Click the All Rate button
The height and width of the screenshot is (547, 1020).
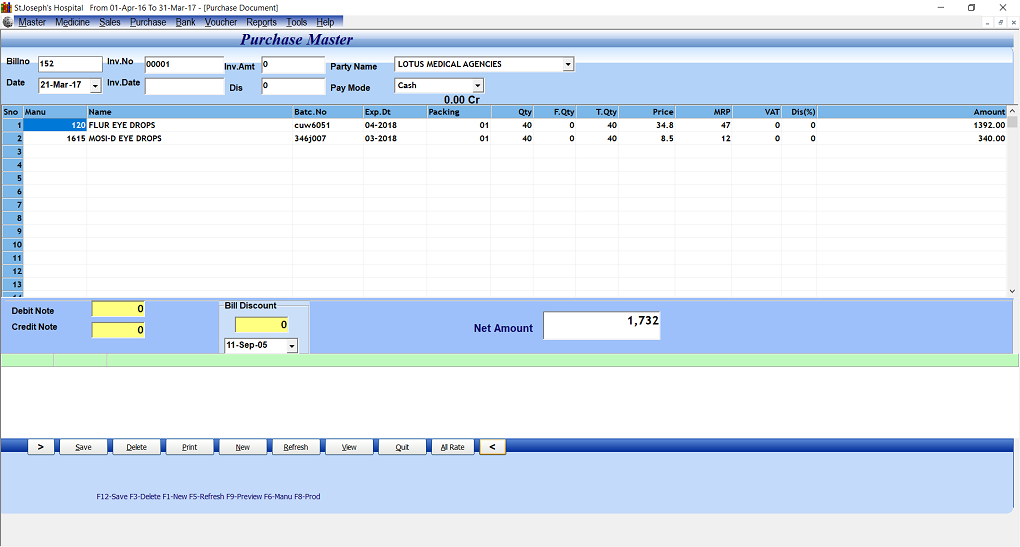(x=452, y=447)
